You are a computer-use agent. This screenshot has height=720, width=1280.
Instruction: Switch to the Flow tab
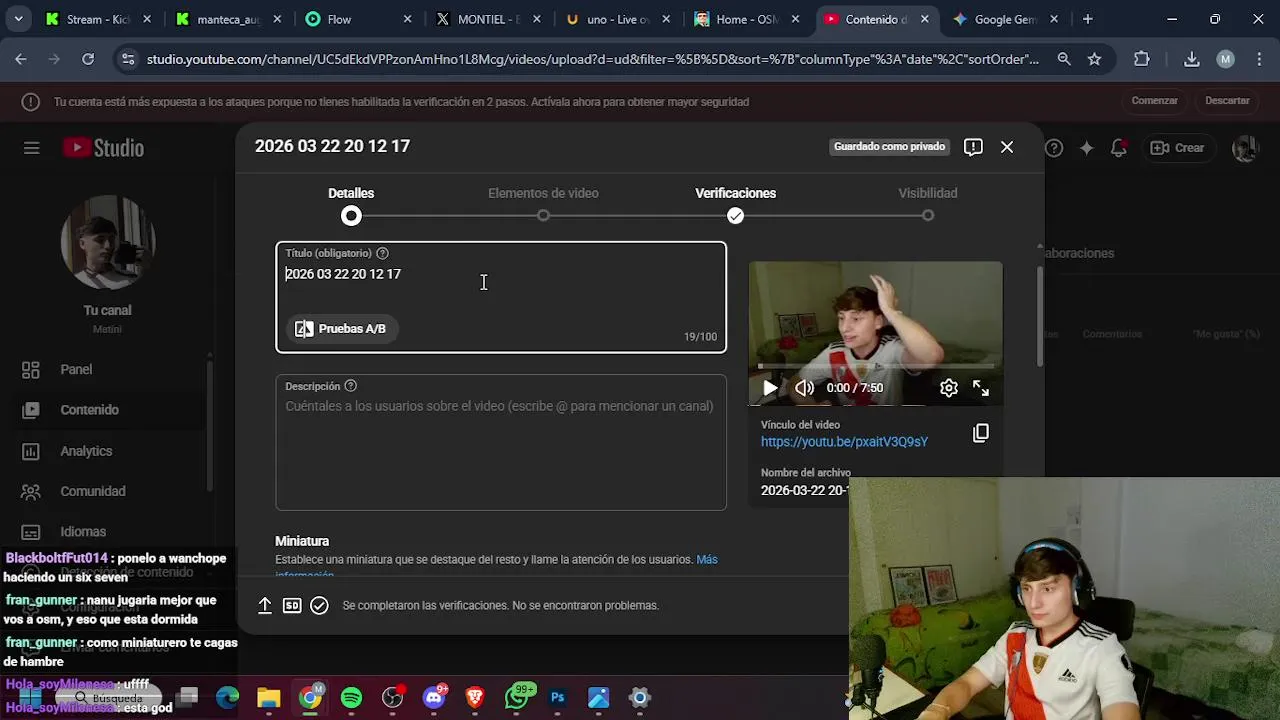(x=358, y=19)
